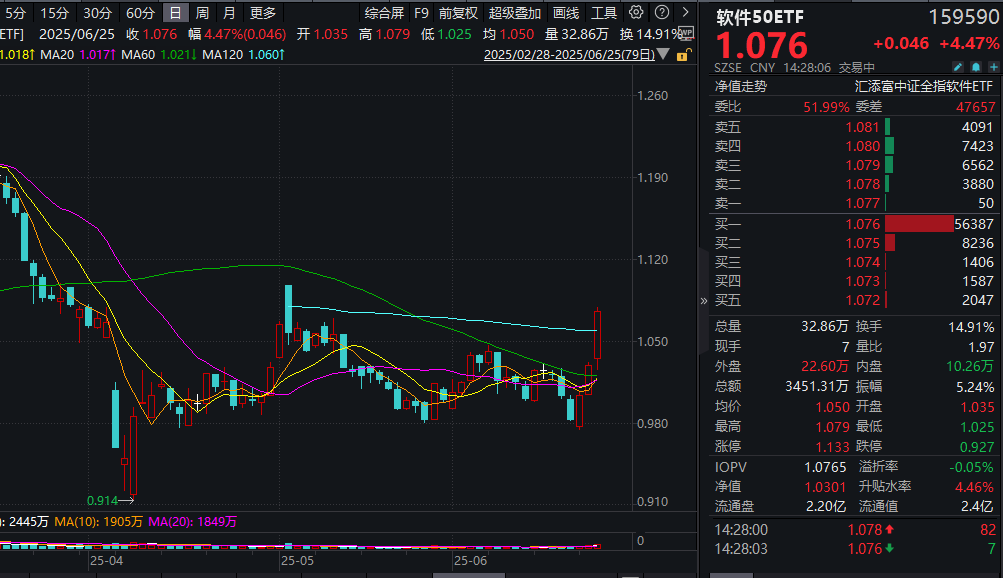This screenshot has width=1003, height=578.
Task: Activate the 画线 drawing tool
Action: [566, 13]
